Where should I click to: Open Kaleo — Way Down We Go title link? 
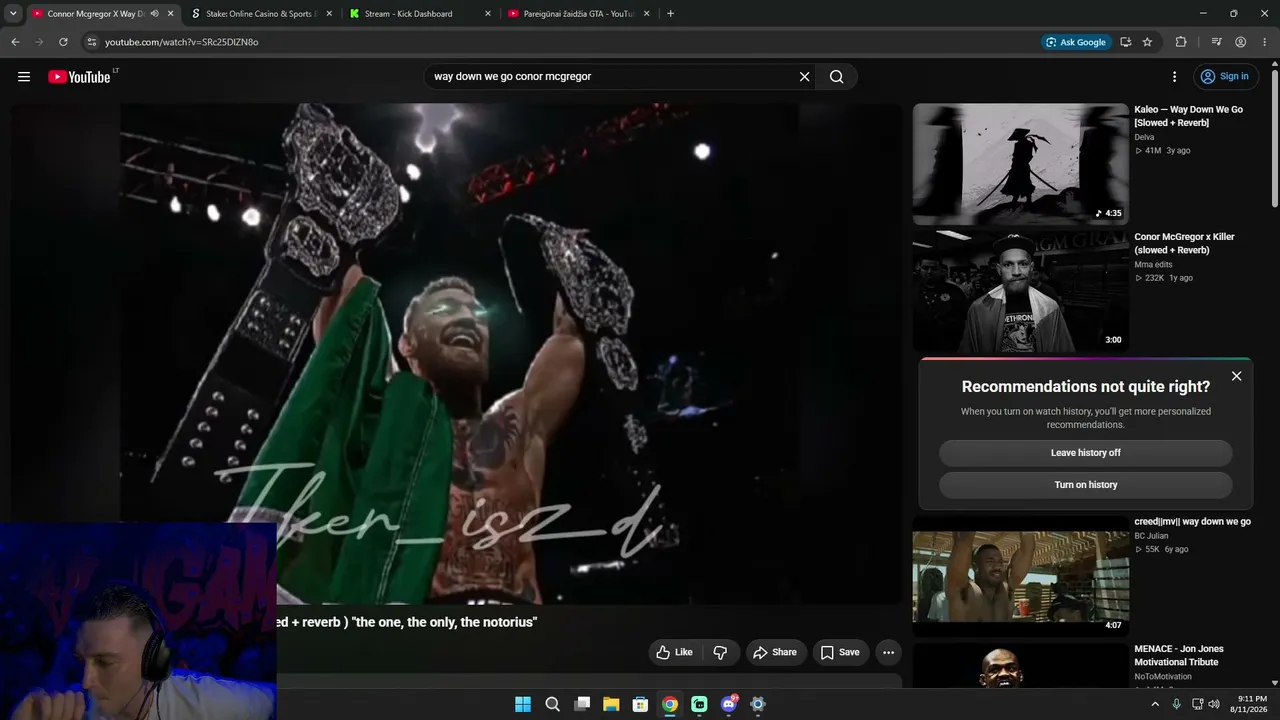(1188, 116)
